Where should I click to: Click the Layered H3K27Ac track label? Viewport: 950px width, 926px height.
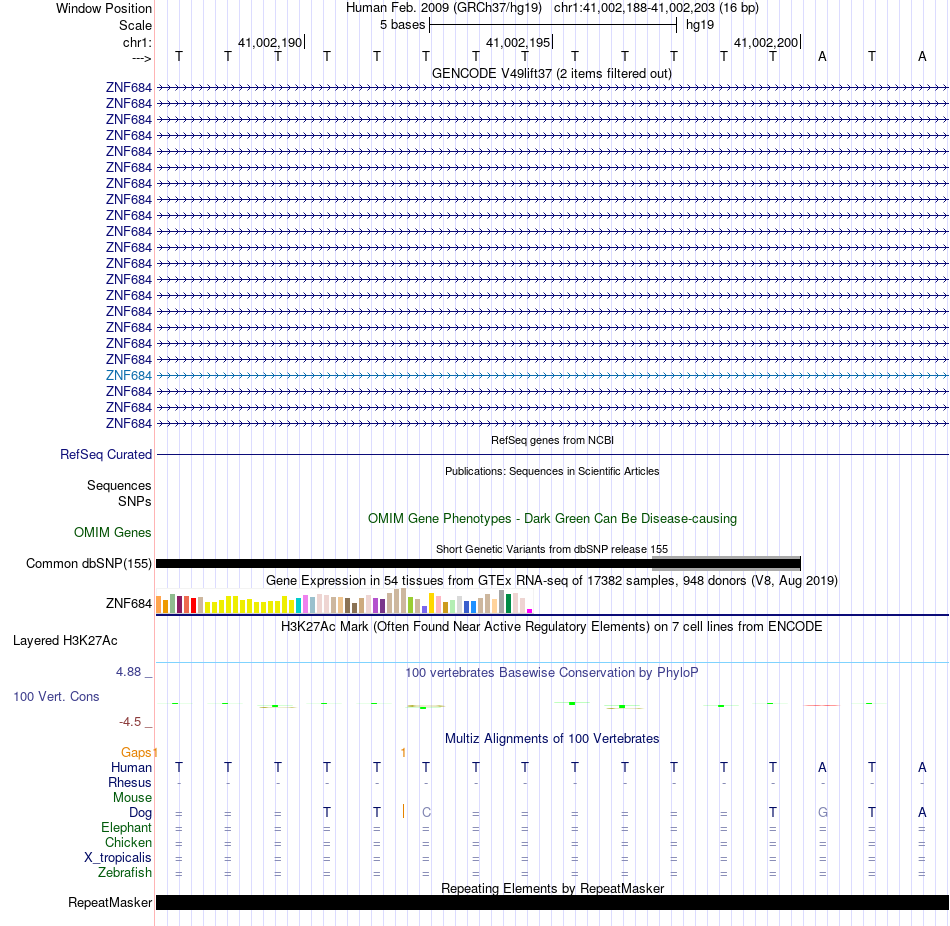pyautogui.click(x=65, y=641)
